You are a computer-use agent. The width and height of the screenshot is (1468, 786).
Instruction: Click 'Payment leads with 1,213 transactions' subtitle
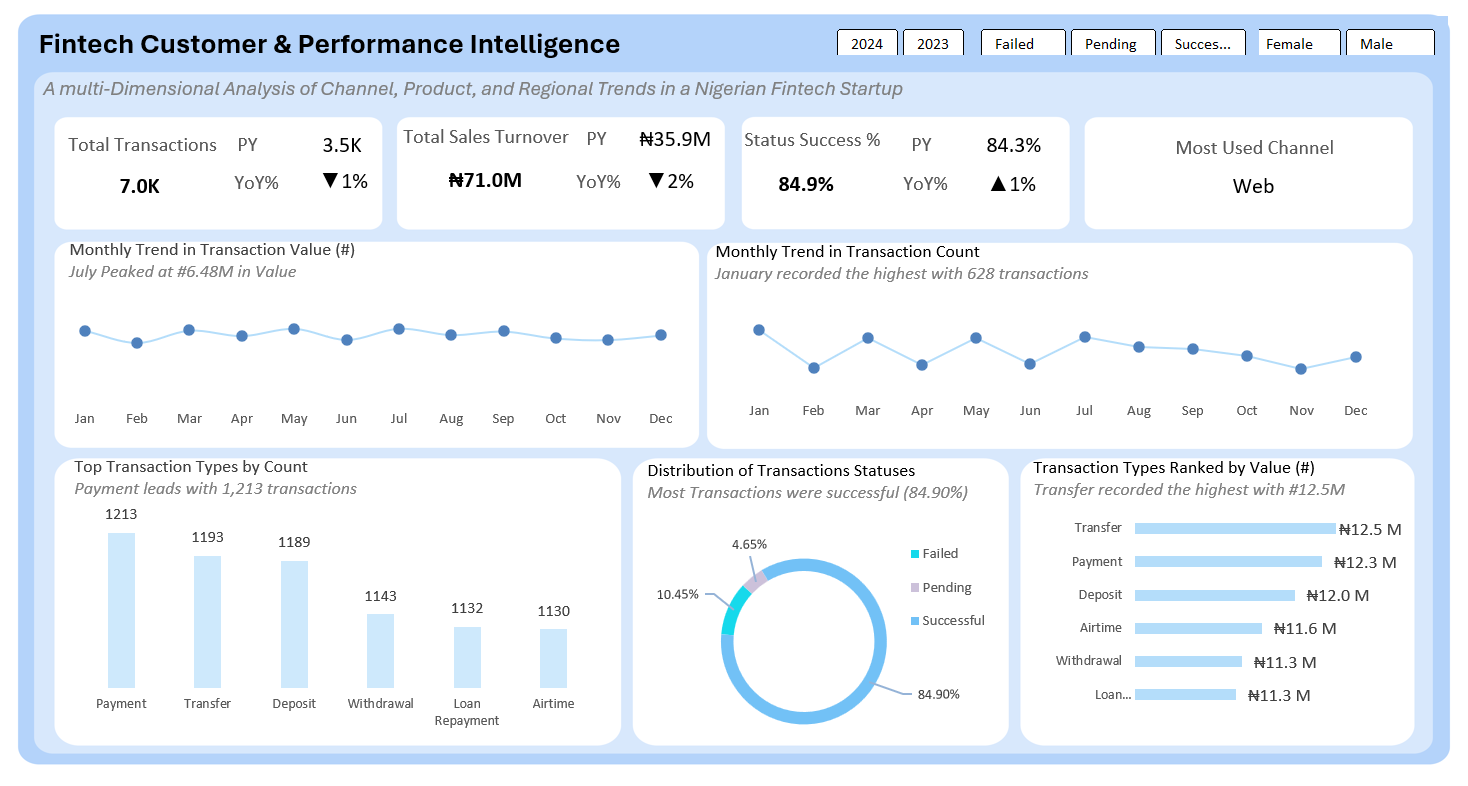point(215,489)
